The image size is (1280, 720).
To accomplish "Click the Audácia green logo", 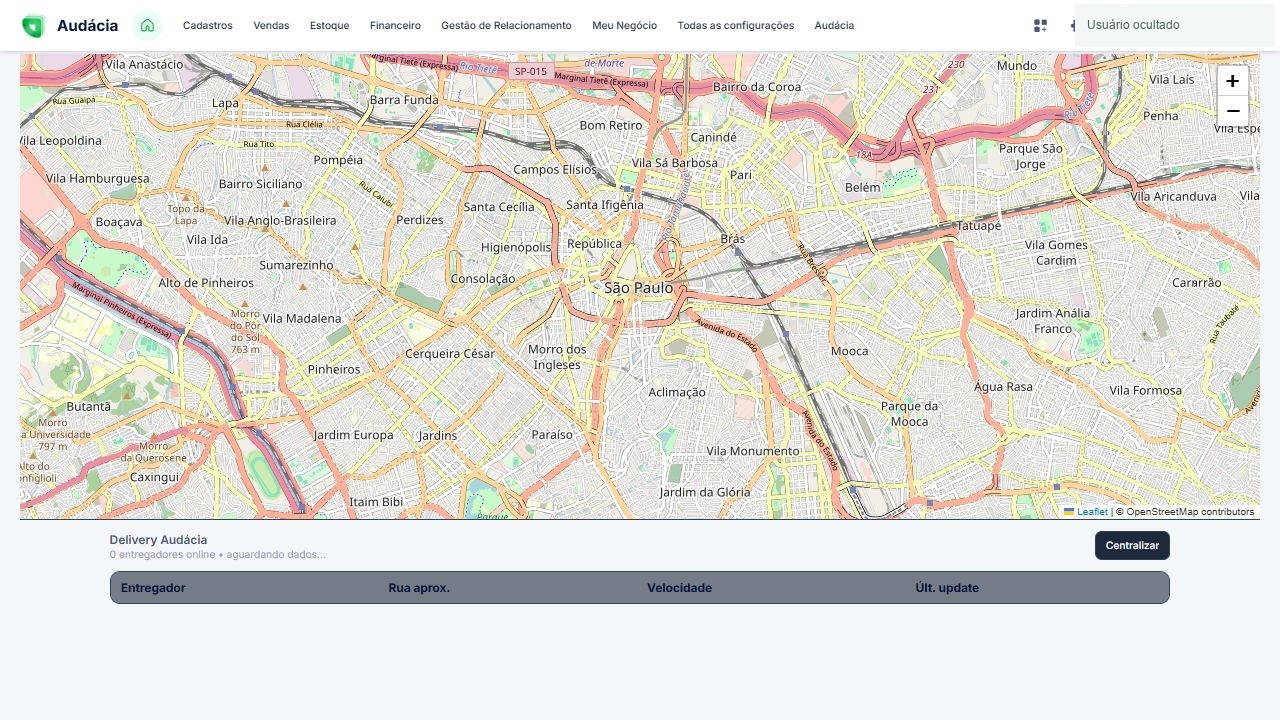I will pyautogui.click(x=33, y=26).
